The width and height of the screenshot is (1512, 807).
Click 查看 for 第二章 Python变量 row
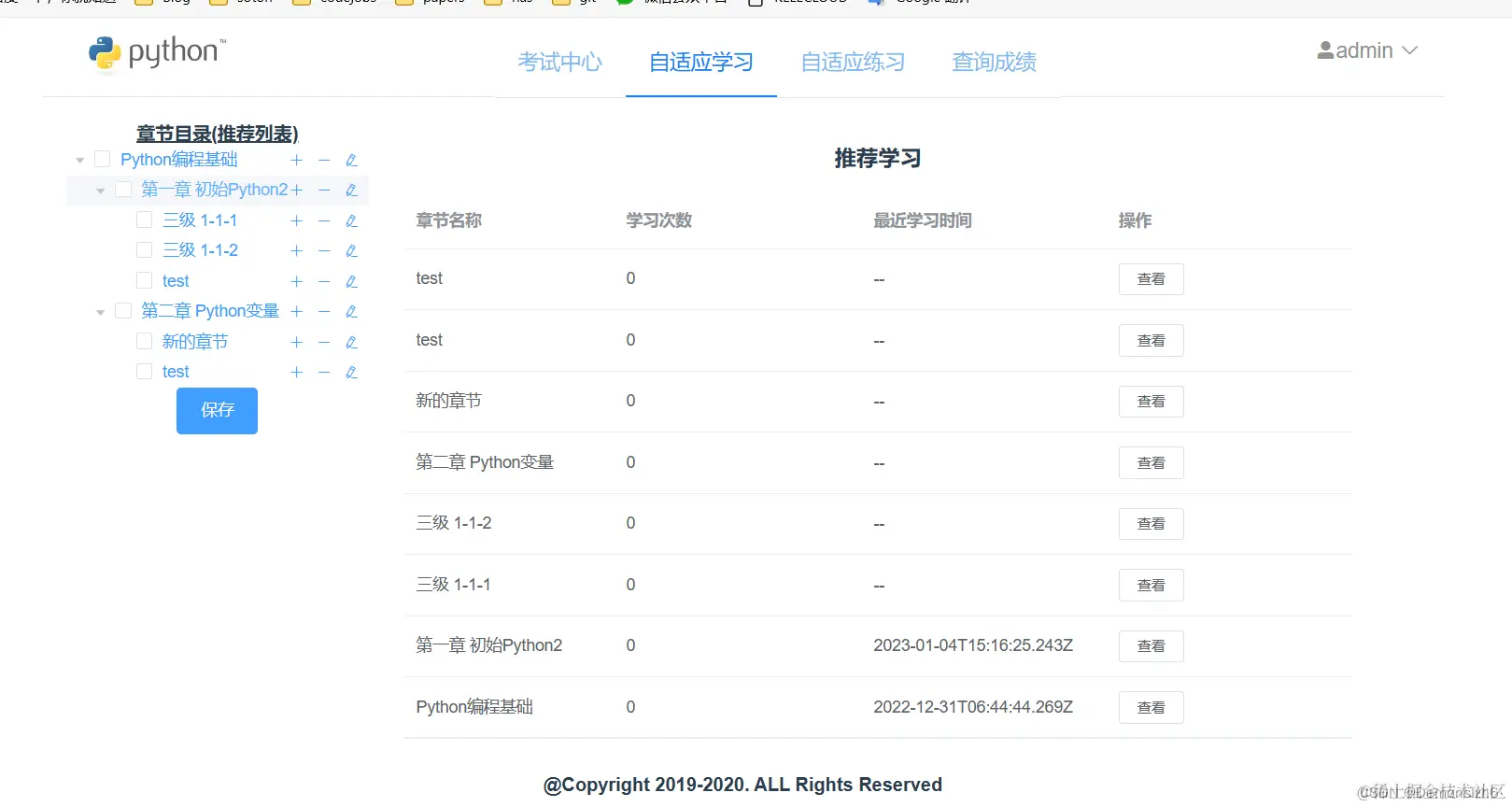(1152, 463)
